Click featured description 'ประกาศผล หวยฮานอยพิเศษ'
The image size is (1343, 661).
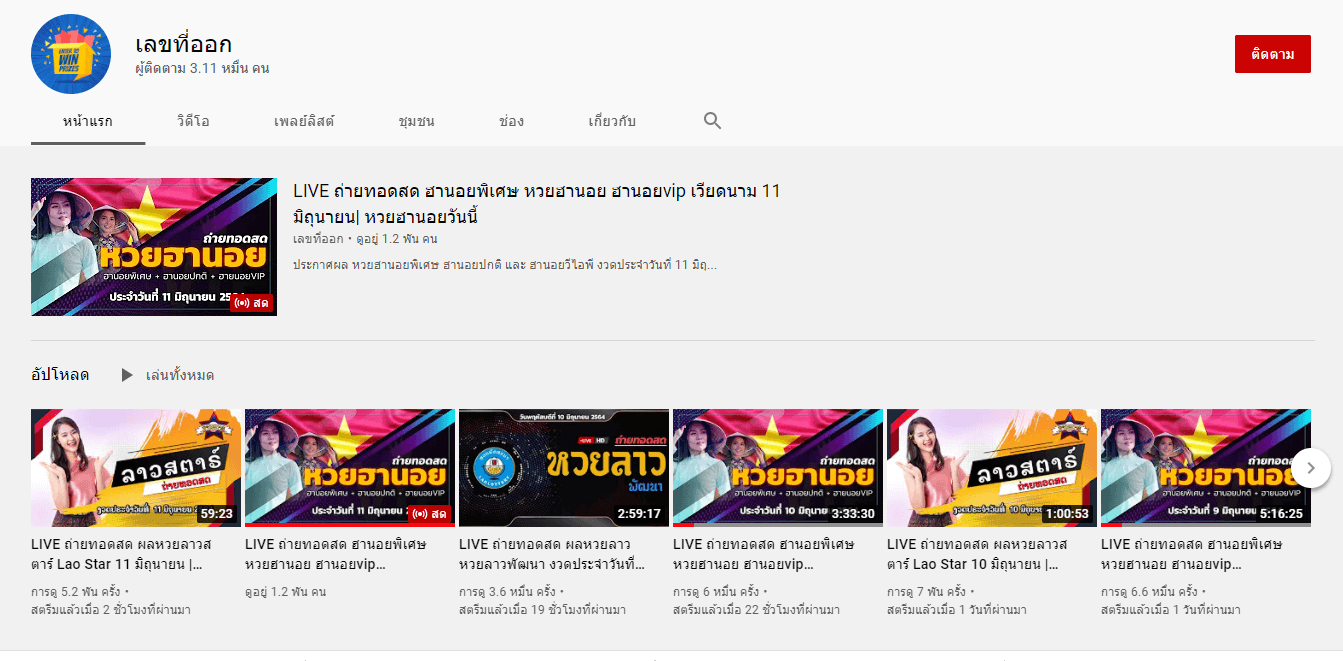tap(505, 265)
